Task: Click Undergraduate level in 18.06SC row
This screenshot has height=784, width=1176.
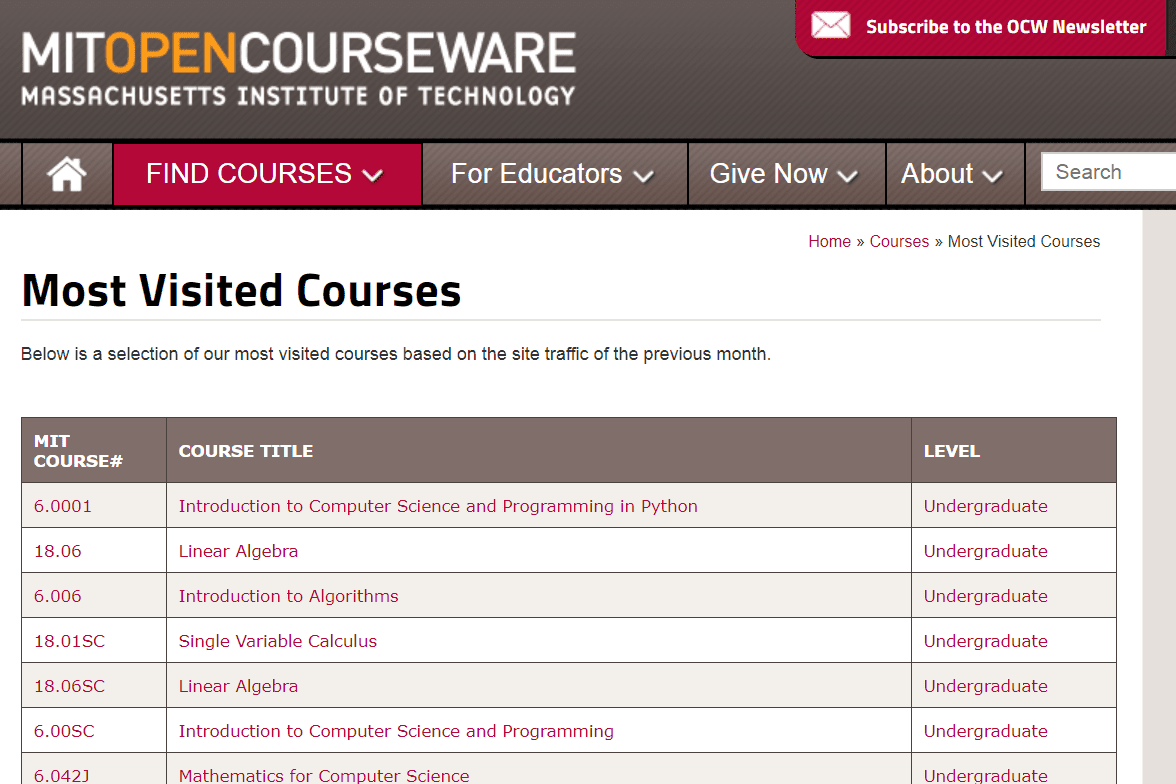Action: point(986,686)
